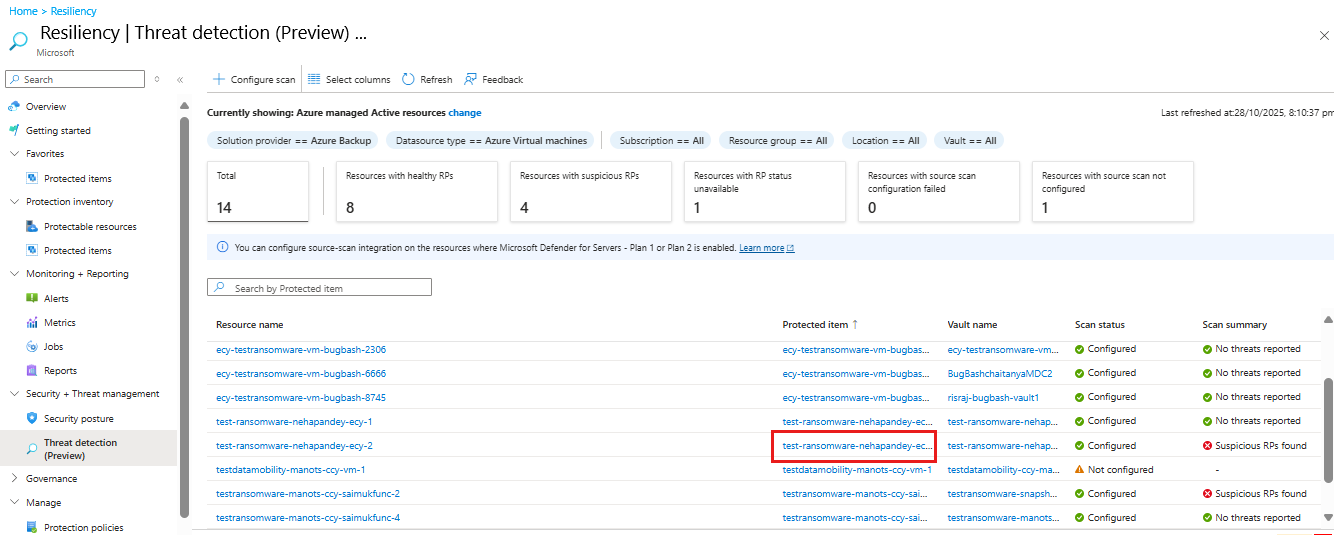This screenshot has height=535, width=1334.
Task: Click the change link beside Active resources
Action: tap(465, 113)
